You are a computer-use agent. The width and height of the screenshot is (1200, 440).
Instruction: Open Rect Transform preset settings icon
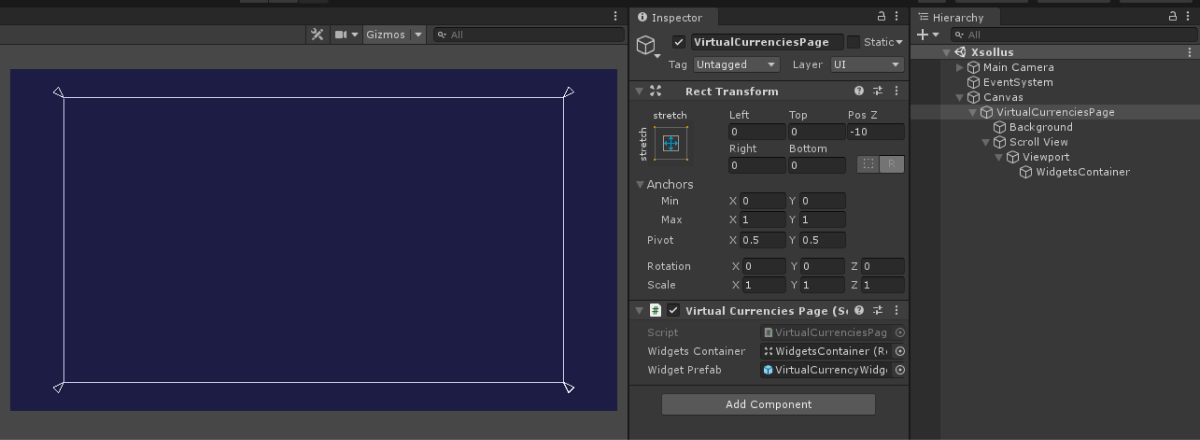tap(877, 91)
